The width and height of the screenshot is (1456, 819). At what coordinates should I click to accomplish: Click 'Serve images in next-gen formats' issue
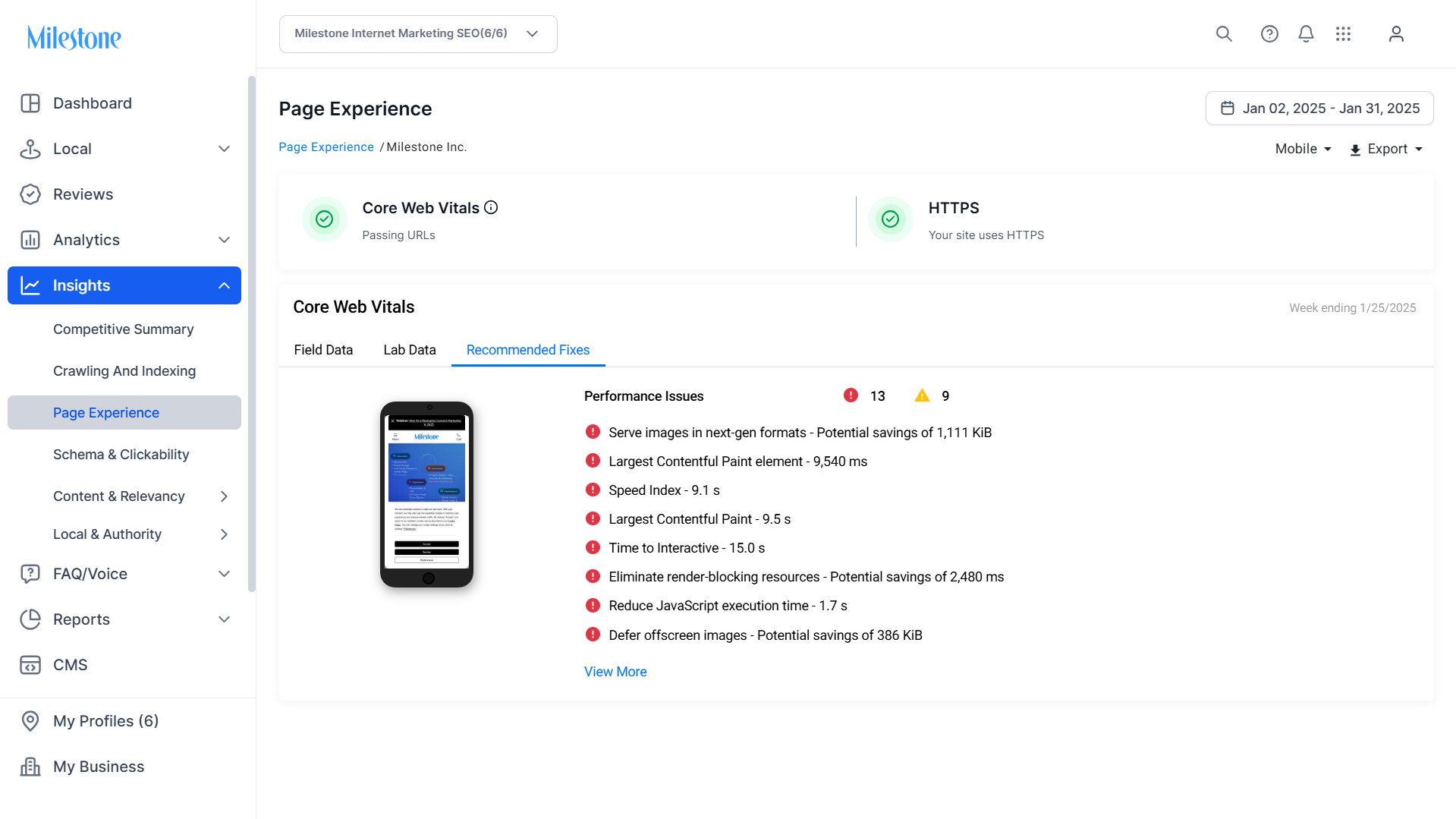[800, 433]
